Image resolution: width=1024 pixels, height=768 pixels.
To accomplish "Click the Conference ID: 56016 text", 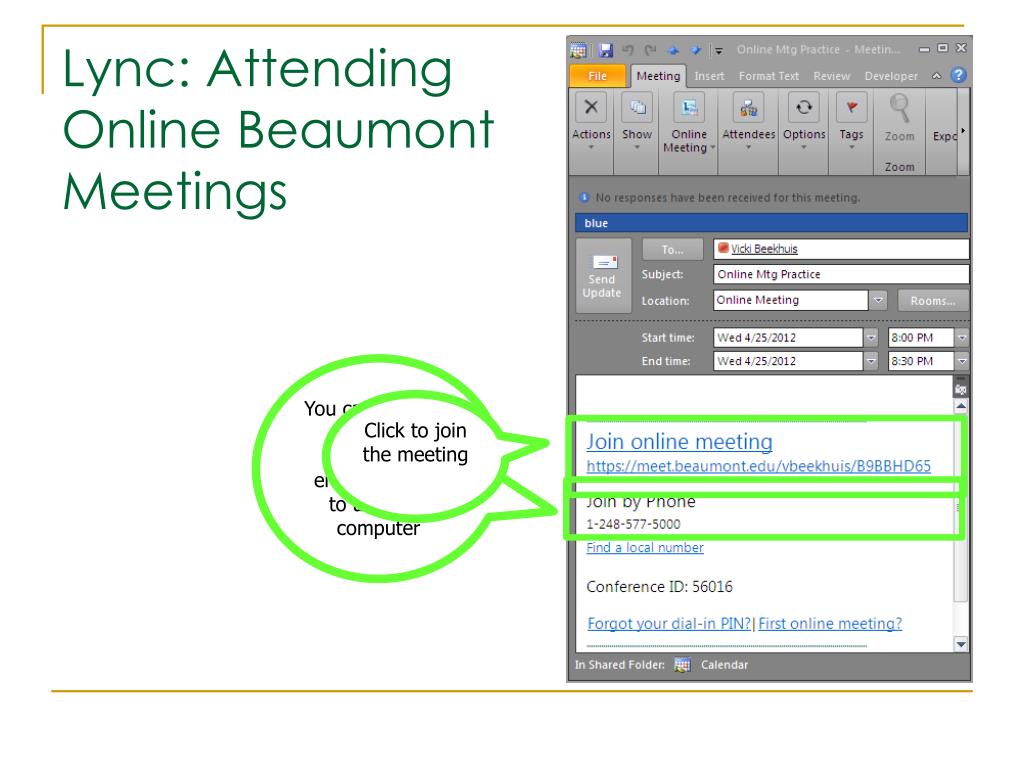I will [659, 586].
